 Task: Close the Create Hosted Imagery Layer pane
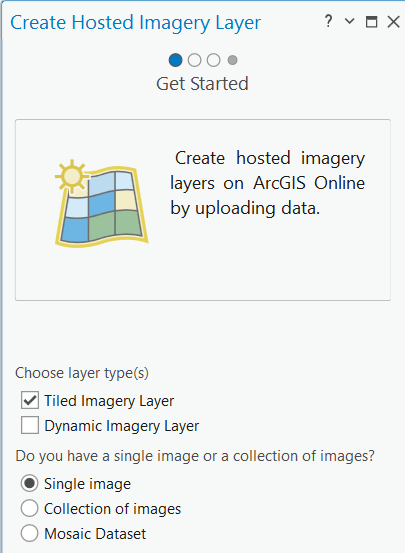(393, 22)
